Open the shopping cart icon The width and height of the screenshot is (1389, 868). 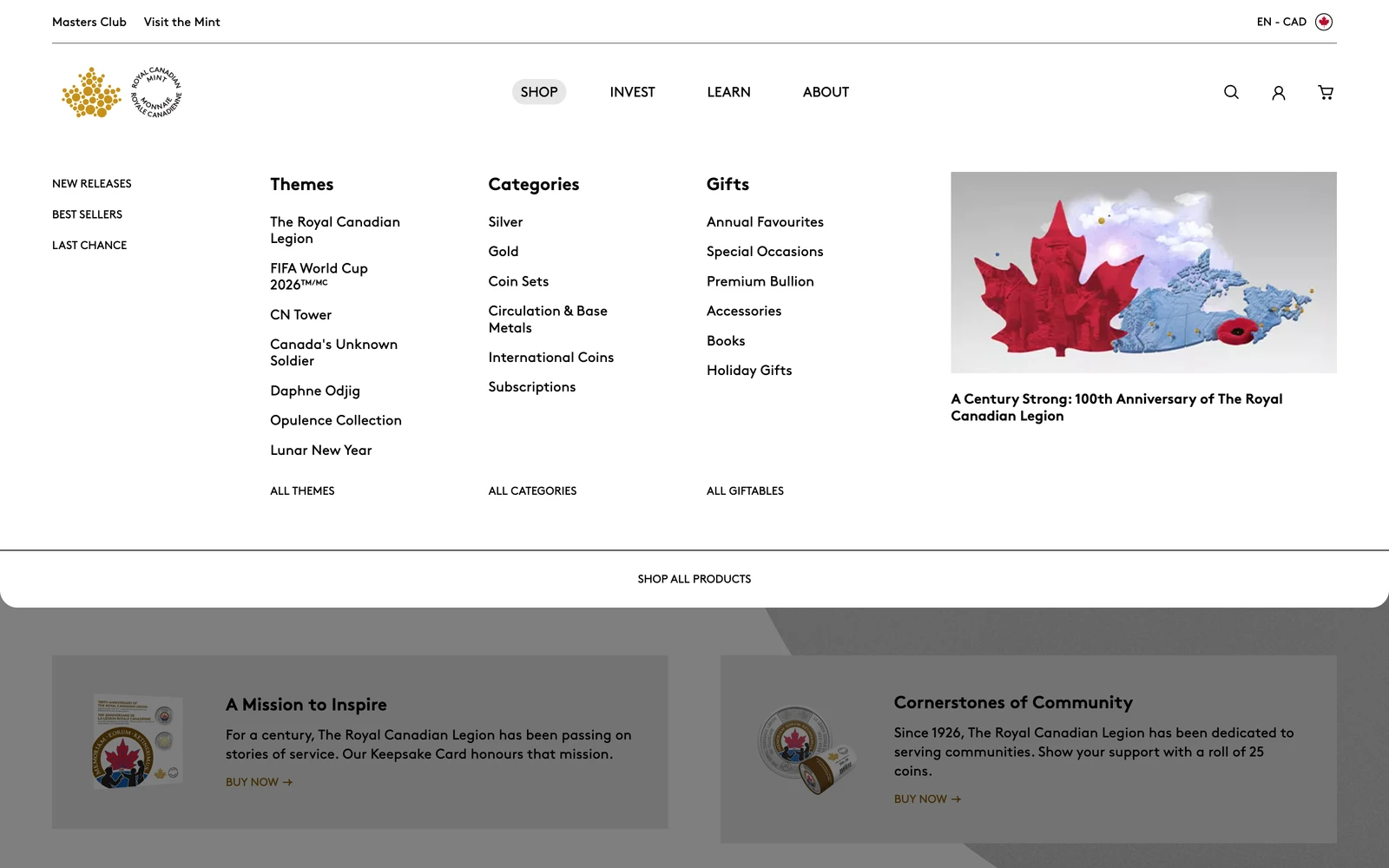tap(1326, 92)
